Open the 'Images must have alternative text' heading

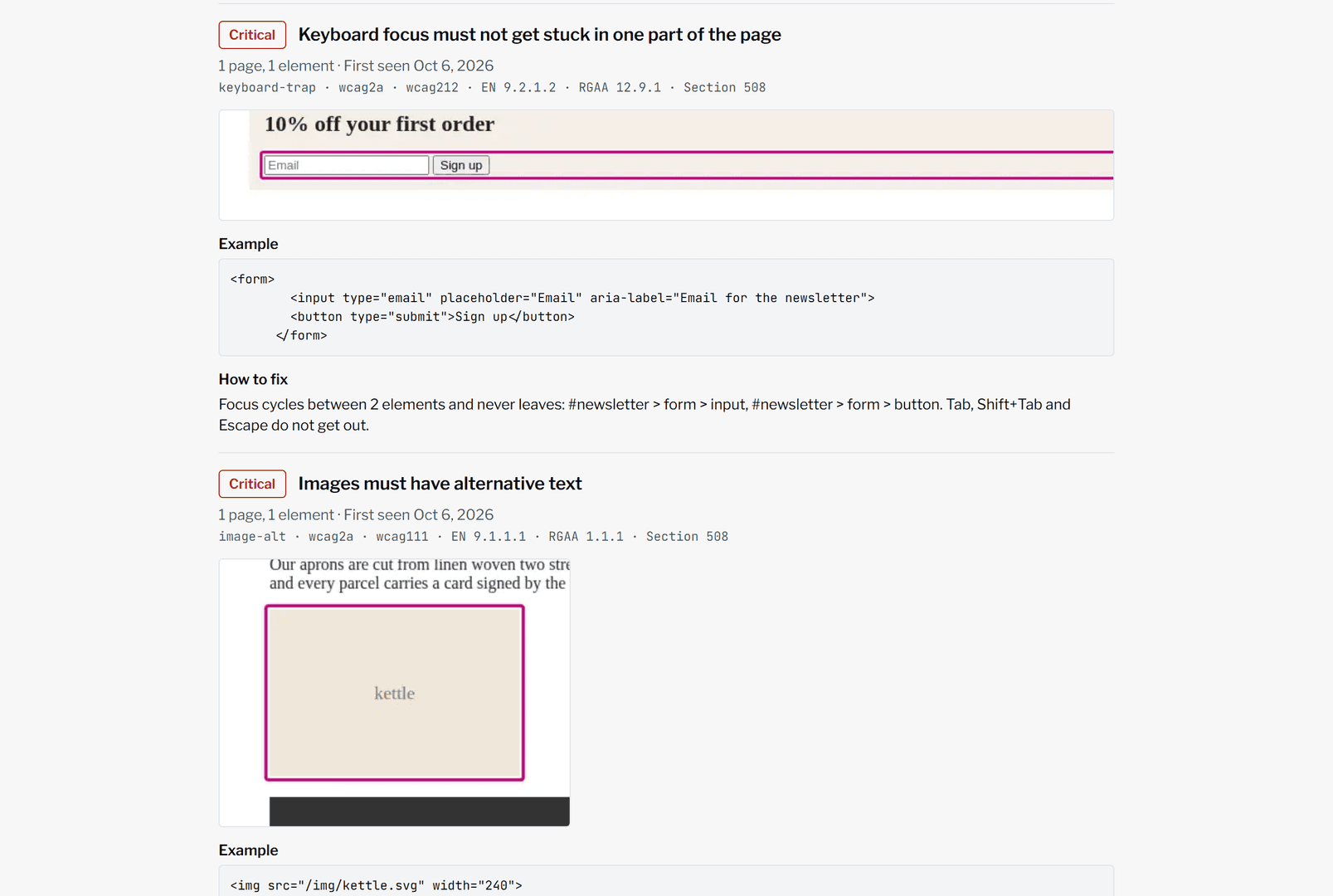(x=440, y=484)
